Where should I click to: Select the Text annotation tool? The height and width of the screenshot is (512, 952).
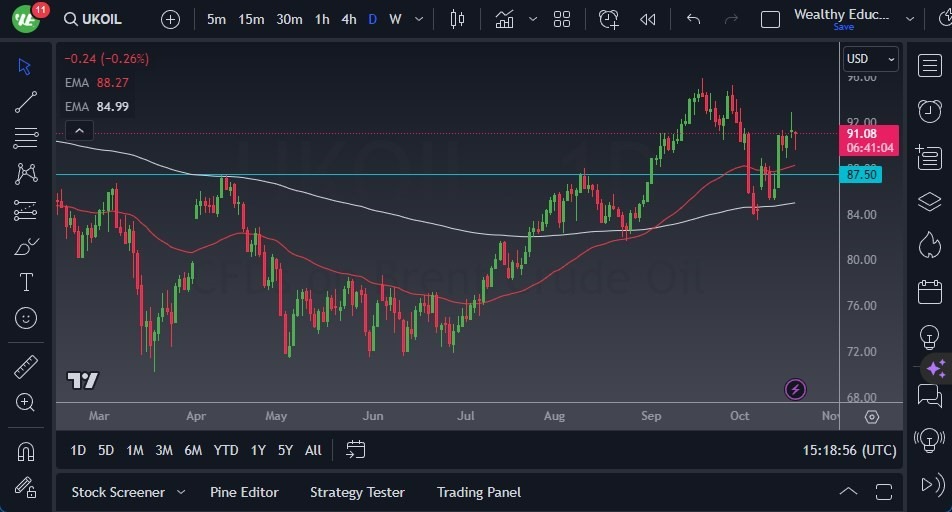[x=26, y=282]
